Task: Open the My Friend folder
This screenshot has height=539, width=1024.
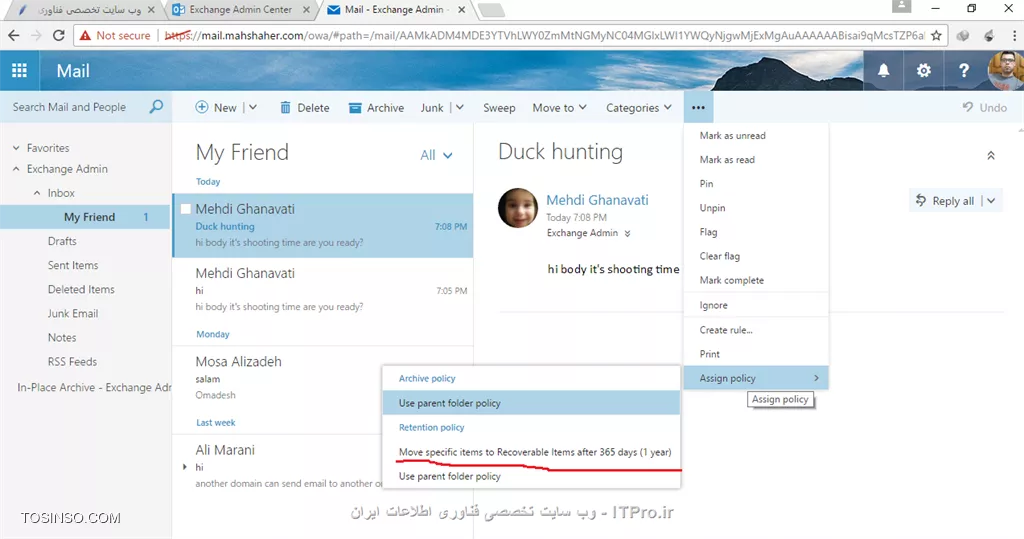Action: coord(85,217)
